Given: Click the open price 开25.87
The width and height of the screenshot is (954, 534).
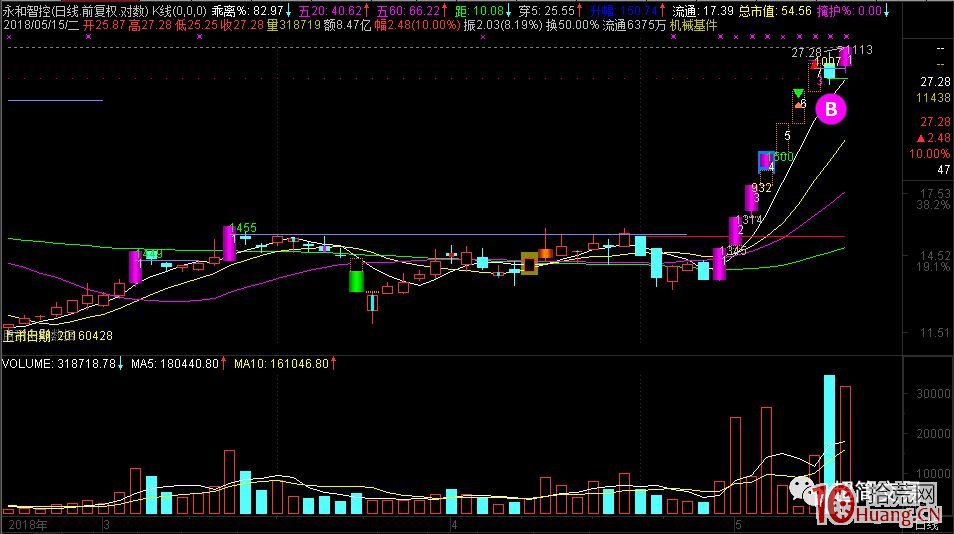Looking at the screenshot, I should 104,26.
